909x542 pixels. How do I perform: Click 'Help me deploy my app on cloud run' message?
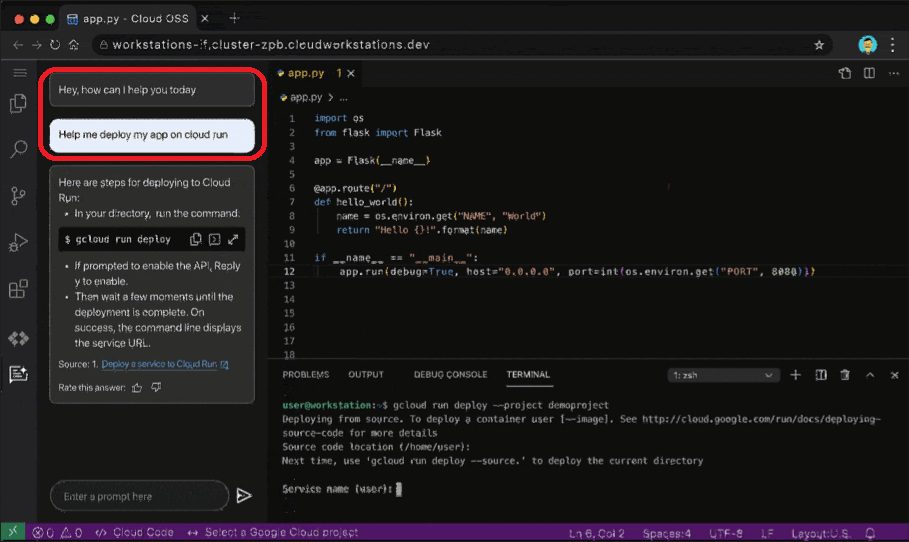[152, 135]
